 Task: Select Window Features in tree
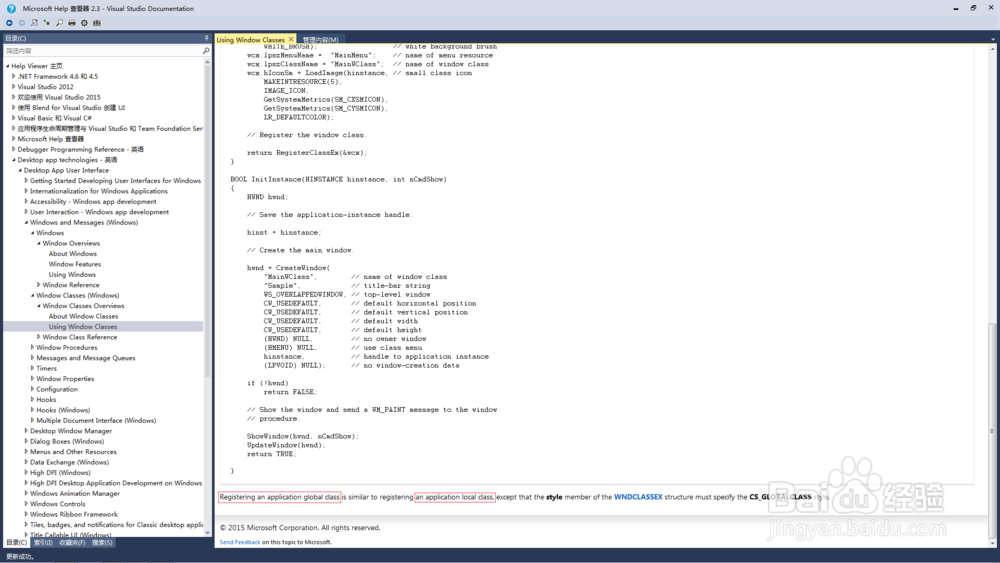(x=75, y=264)
